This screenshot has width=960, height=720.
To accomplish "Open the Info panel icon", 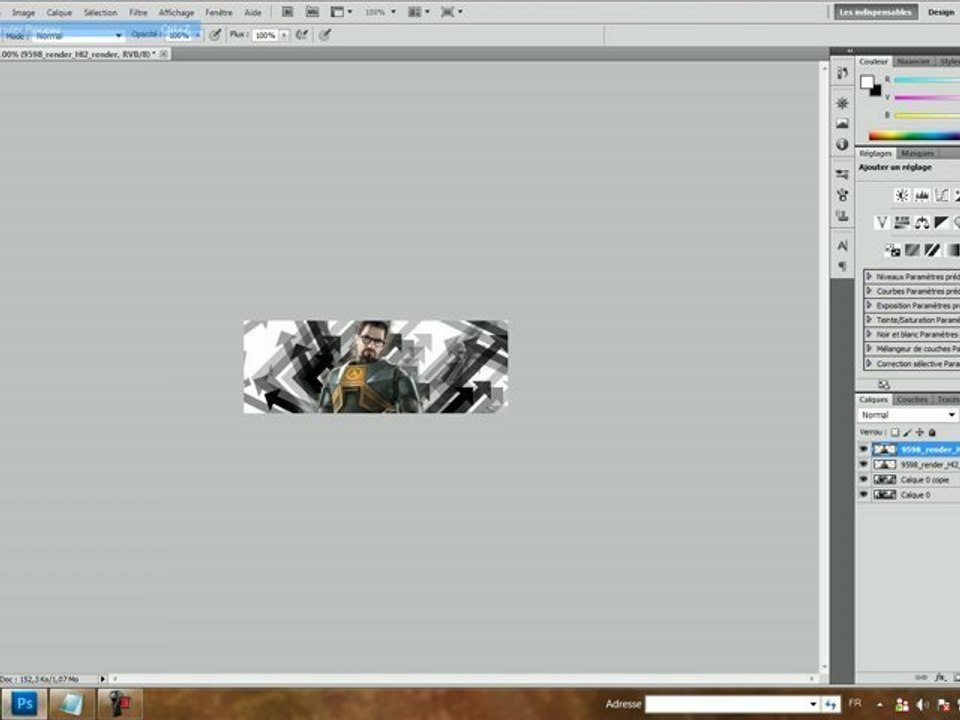I will pyautogui.click(x=842, y=144).
